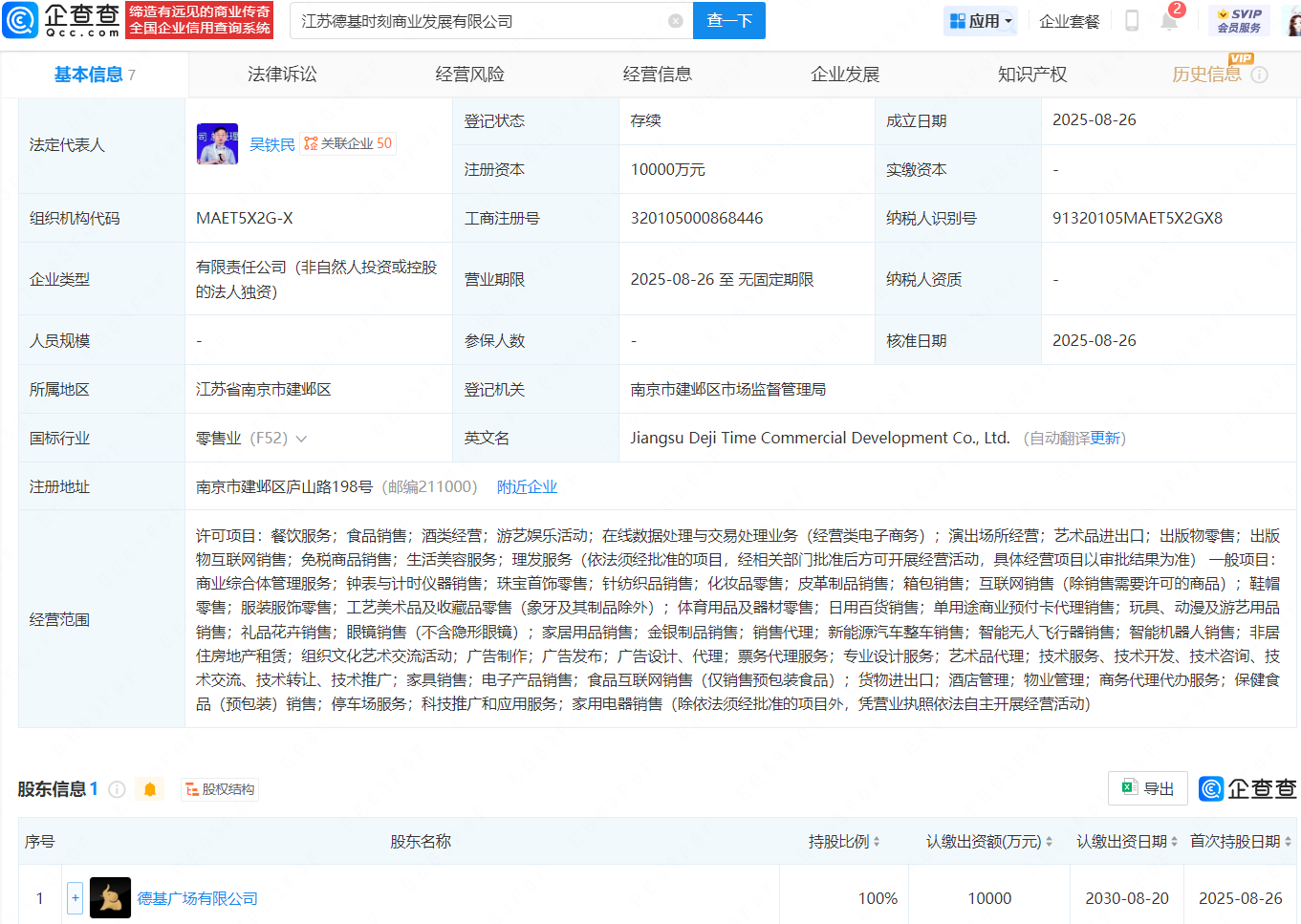Open the 企业套餐 link
The image size is (1301, 924).
pos(1069,21)
